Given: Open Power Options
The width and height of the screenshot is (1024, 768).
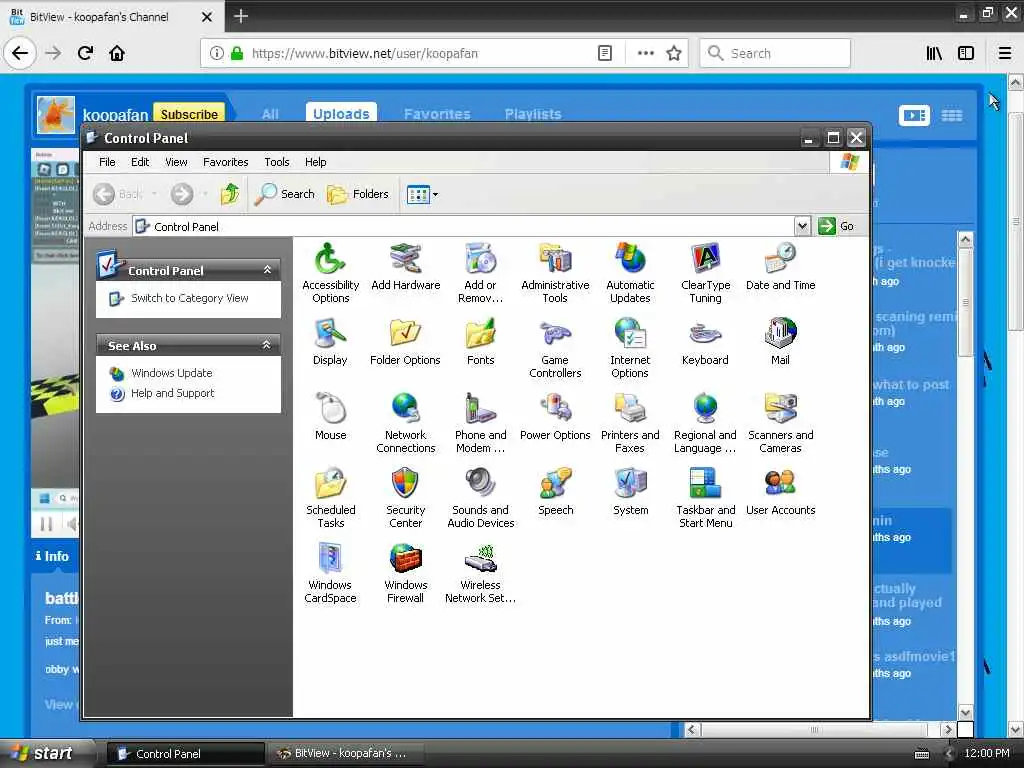Looking at the screenshot, I should pos(555,417).
